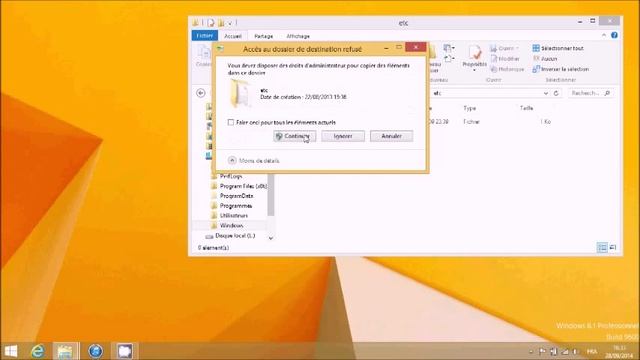640x360 pixels.
Task: Click the navigation pane scrollbar thumb
Action: [x=271, y=195]
